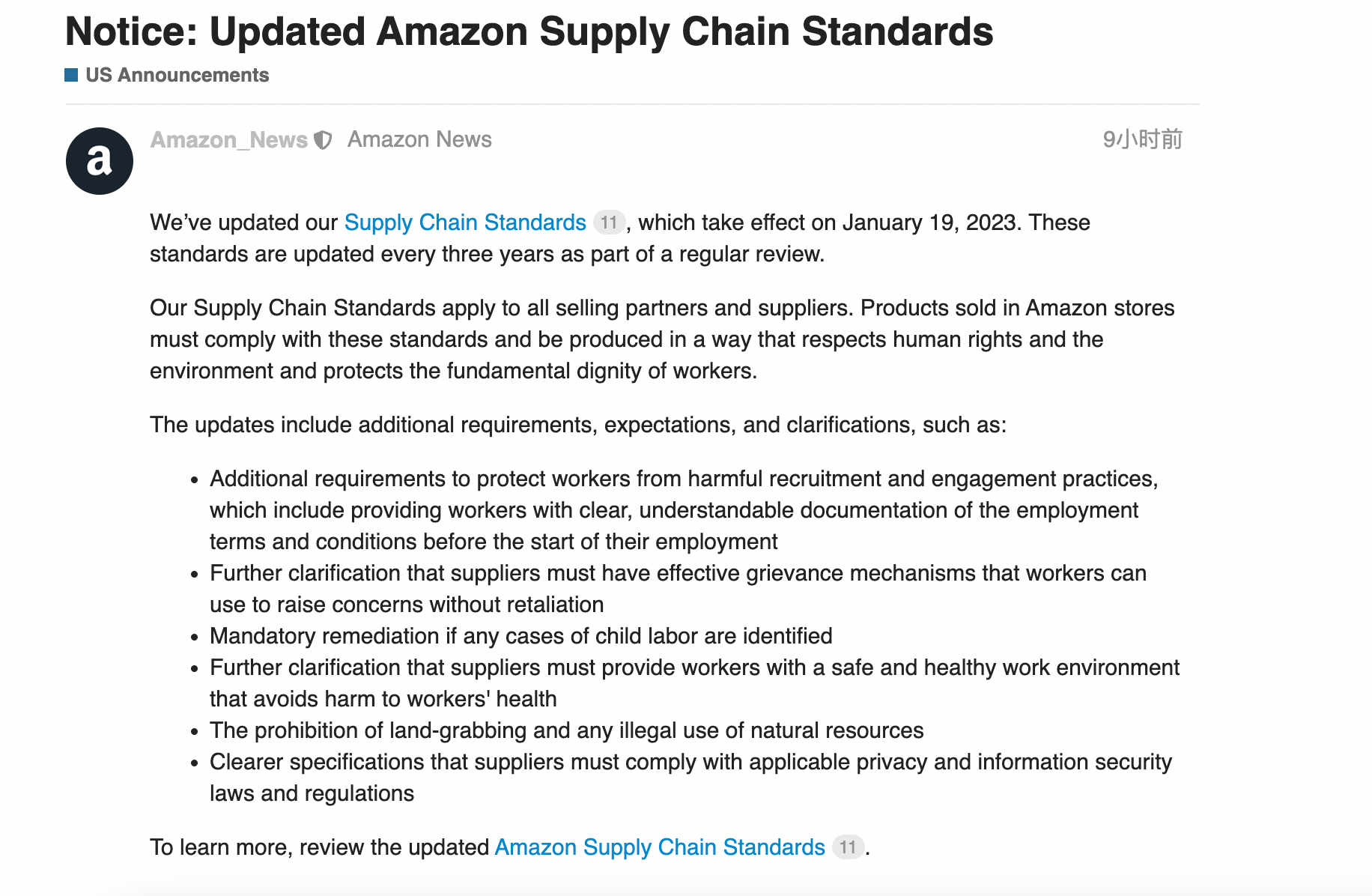Click the safe and healthy work environment bullet

pos(694,683)
